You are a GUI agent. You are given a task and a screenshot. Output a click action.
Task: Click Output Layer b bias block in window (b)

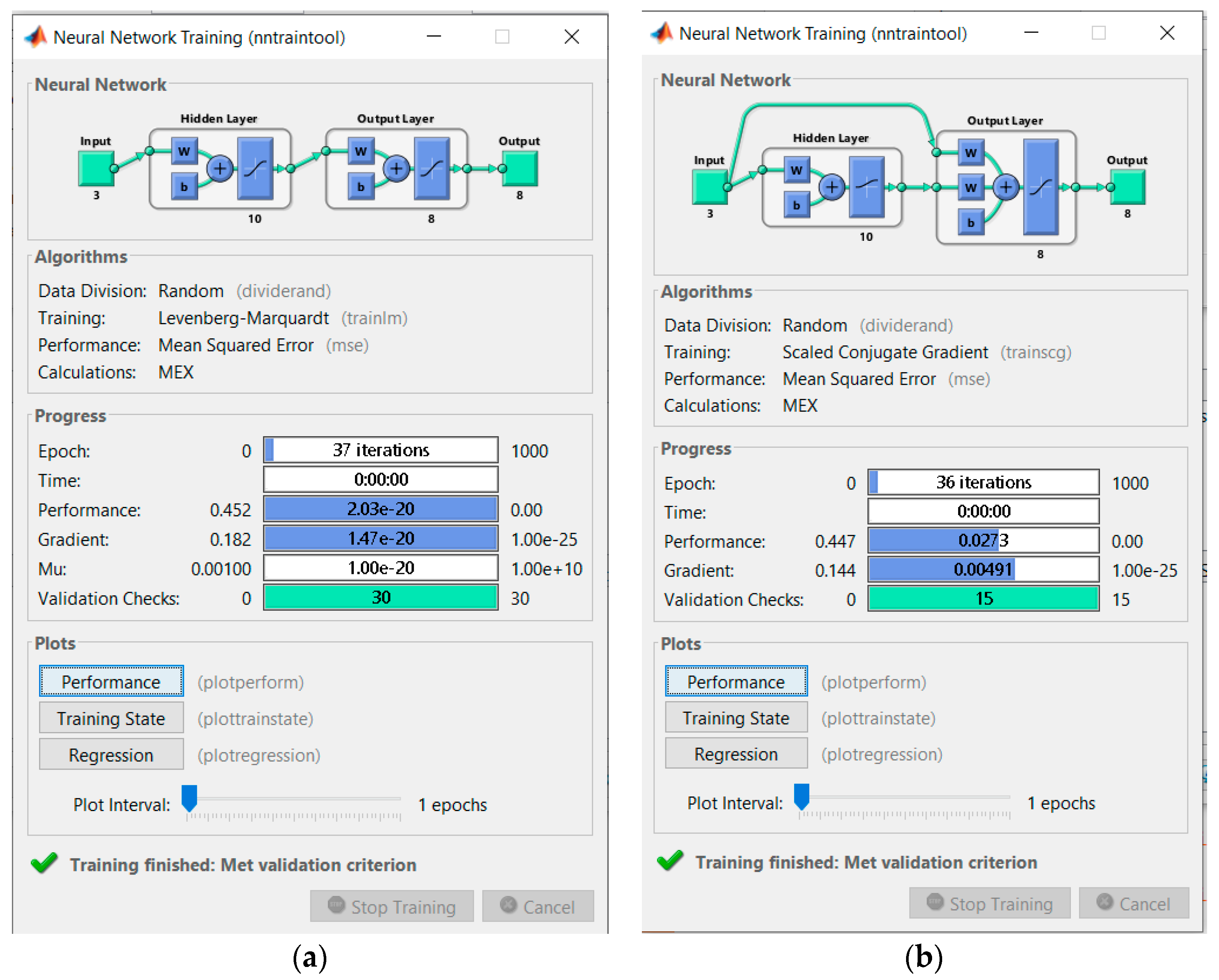[971, 222]
